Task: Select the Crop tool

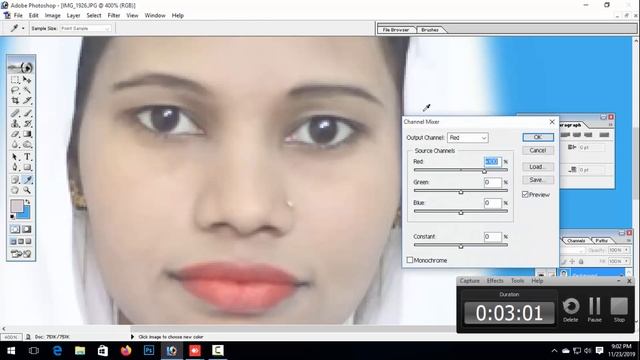Action: pyautogui.click(x=15, y=100)
